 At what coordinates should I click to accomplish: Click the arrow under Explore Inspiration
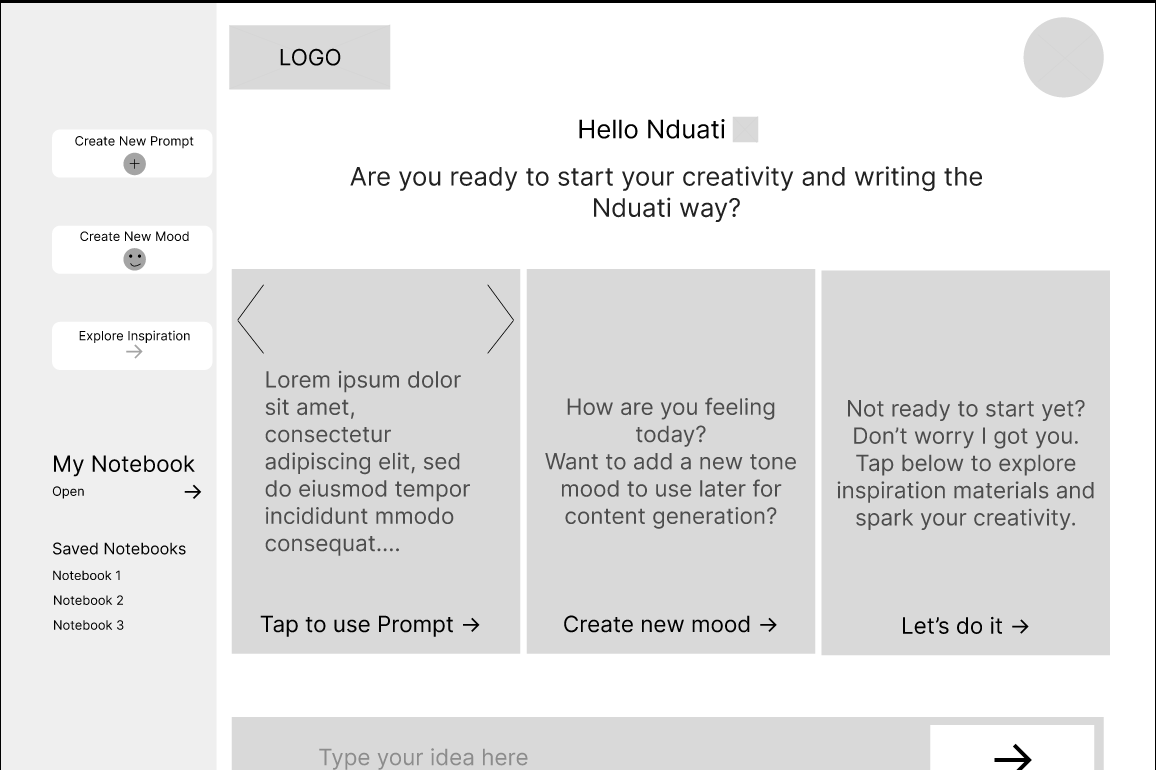pyautogui.click(x=134, y=352)
